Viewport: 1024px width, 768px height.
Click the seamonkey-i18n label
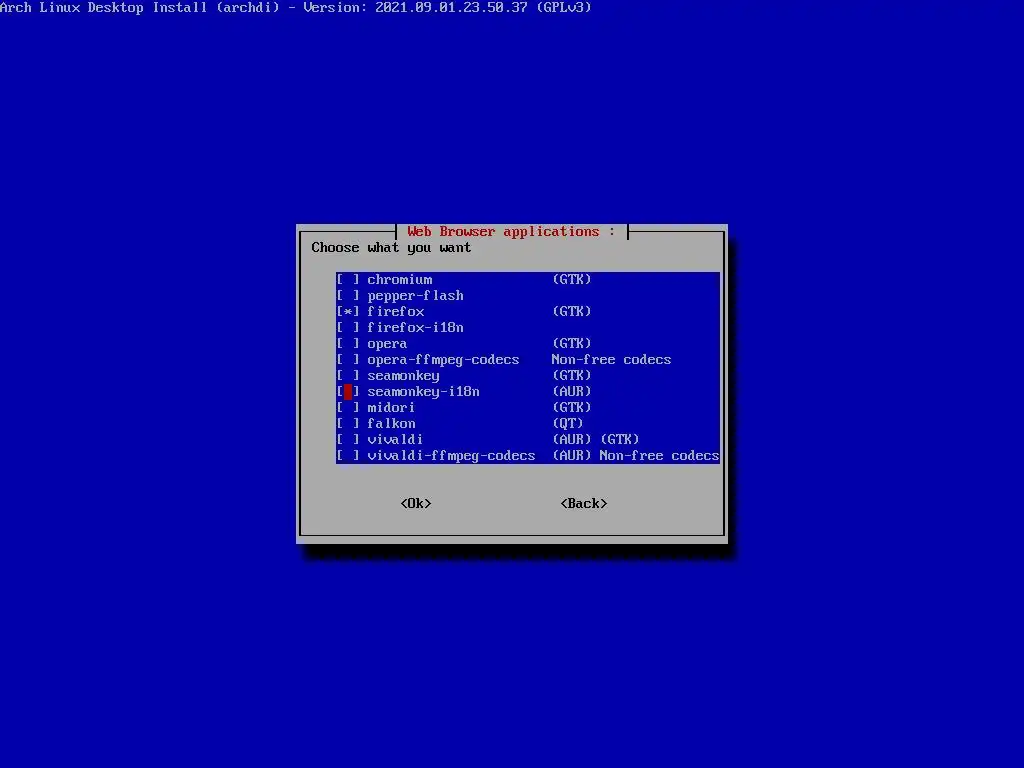click(423, 392)
